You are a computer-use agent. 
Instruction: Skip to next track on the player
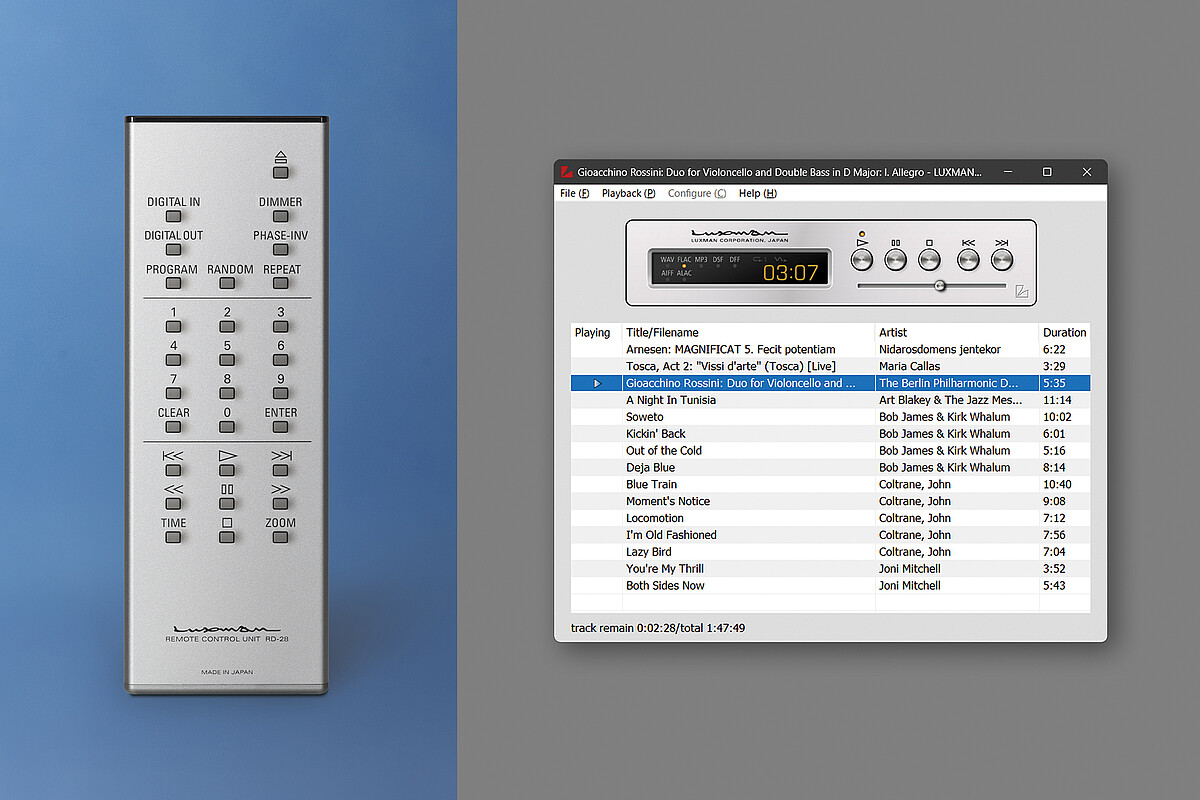point(1002,260)
